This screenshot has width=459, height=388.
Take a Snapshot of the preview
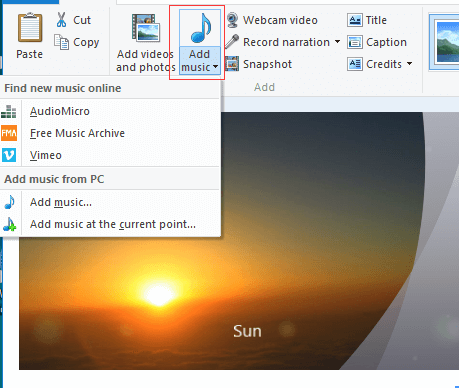click(x=259, y=64)
